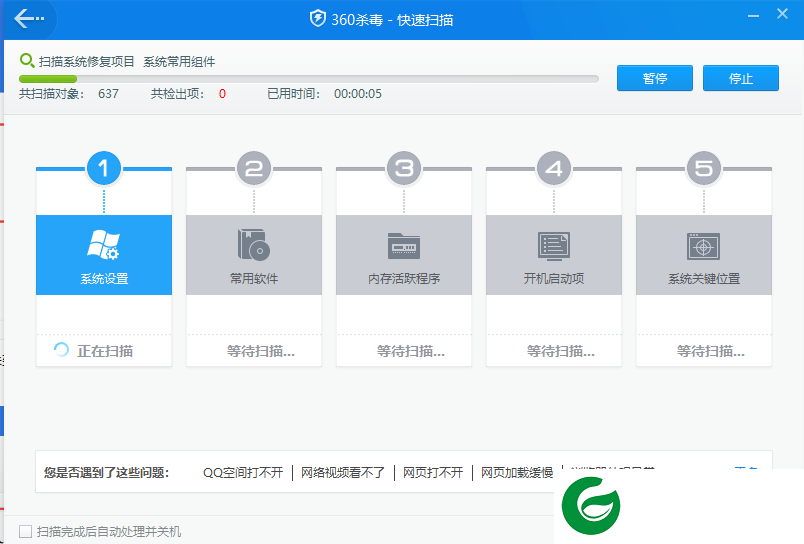Click 等待扫描 under 系统关键位置
The image size is (804, 544).
point(711,351)
